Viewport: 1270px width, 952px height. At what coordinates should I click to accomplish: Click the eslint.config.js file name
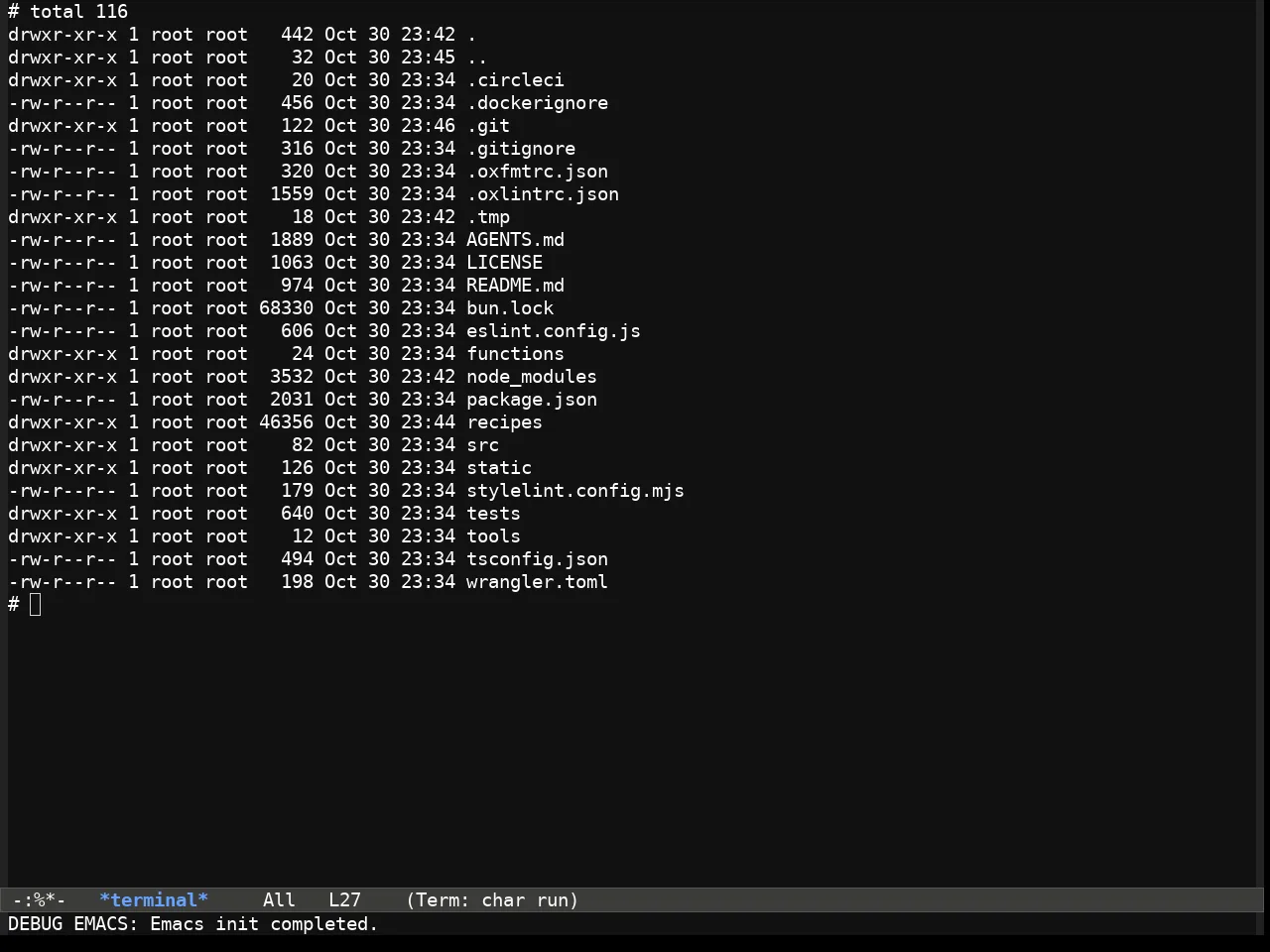pos(554,331)
